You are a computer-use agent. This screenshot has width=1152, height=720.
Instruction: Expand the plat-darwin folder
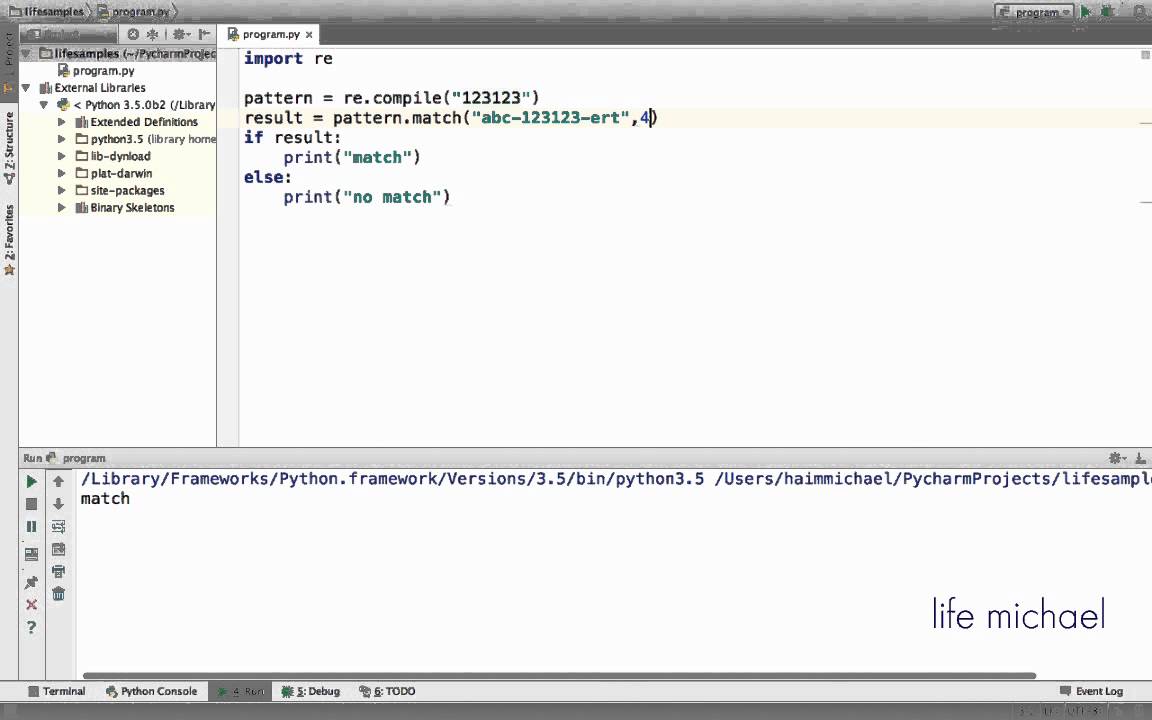62,173
